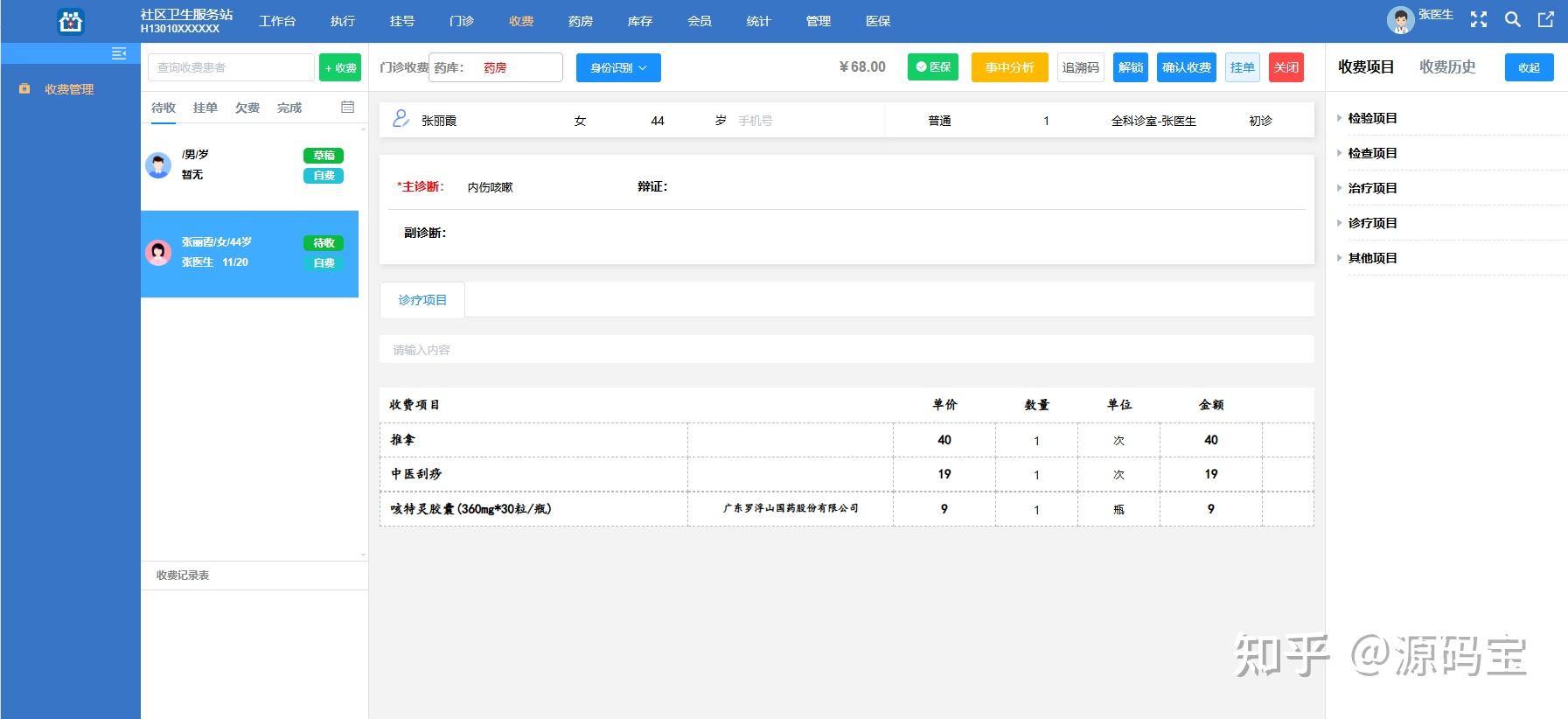Expand the 治疗项目 category
This screenshot has height=719, width=1568.
point(1372,188)
